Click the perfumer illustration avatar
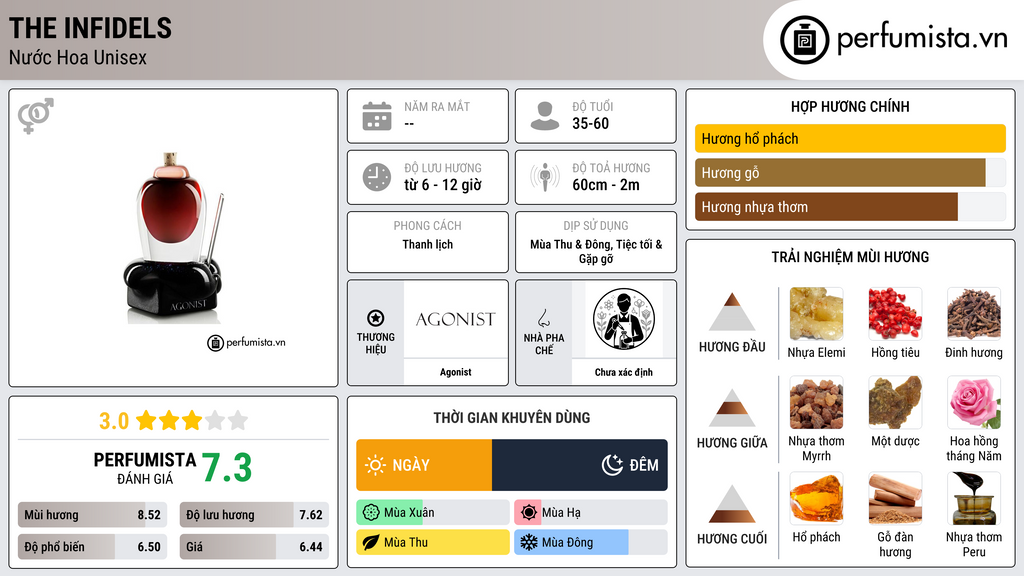 click(x=624, y=319)
